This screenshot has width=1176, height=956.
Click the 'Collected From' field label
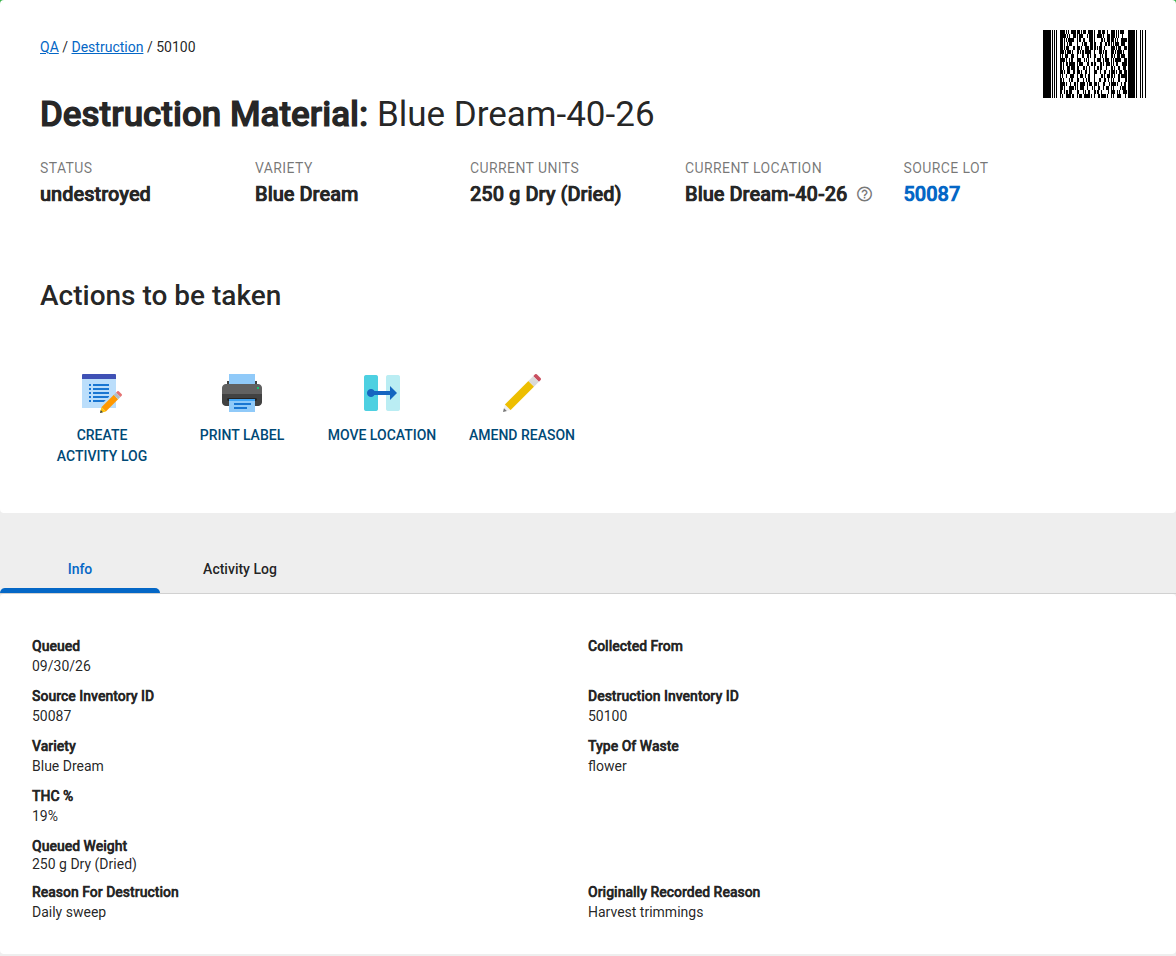pyautogui.click(x=635, y=646)
